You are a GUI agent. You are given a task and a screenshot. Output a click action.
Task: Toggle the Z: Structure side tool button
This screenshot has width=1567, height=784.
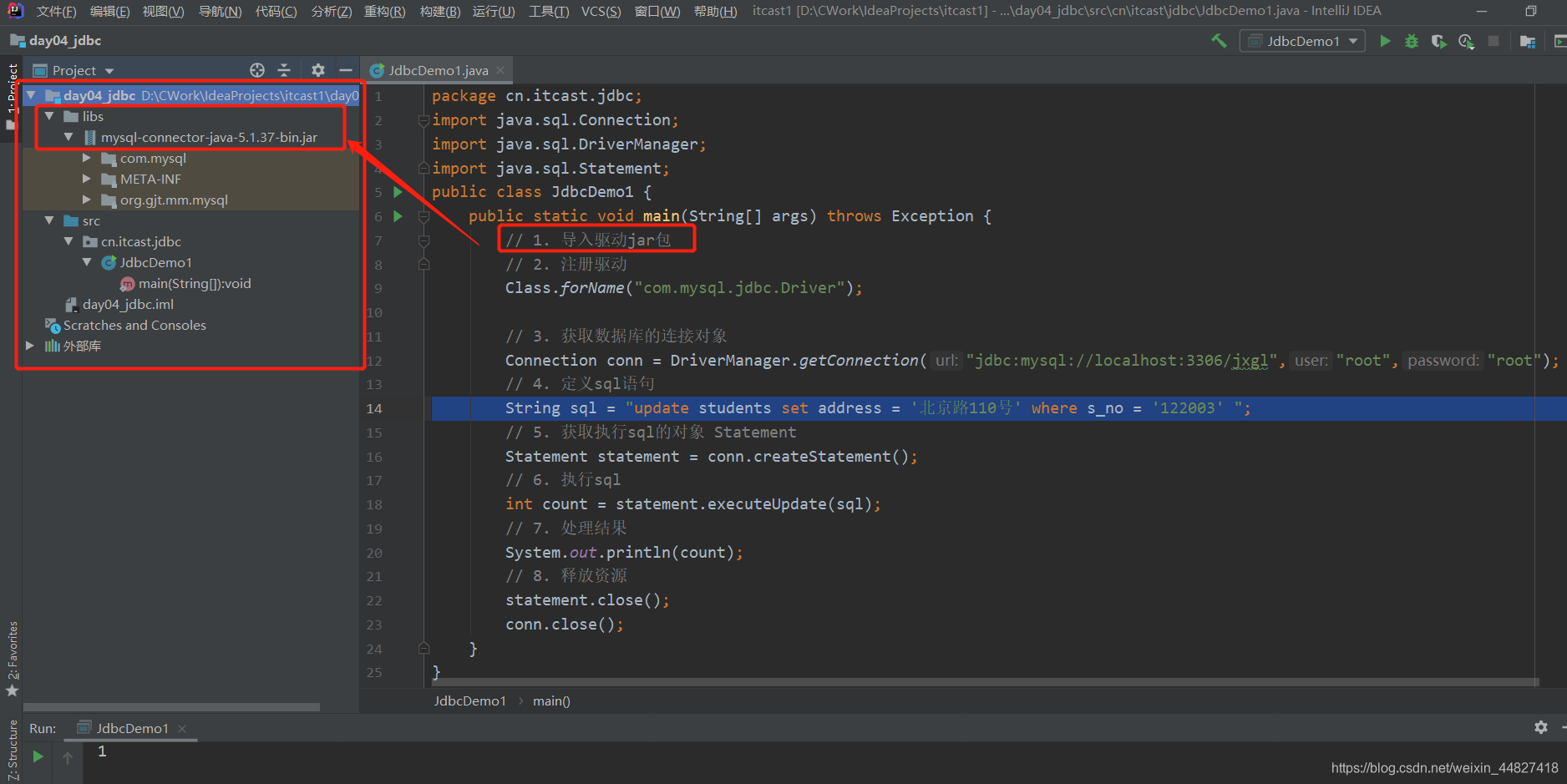tap(12, 751)
